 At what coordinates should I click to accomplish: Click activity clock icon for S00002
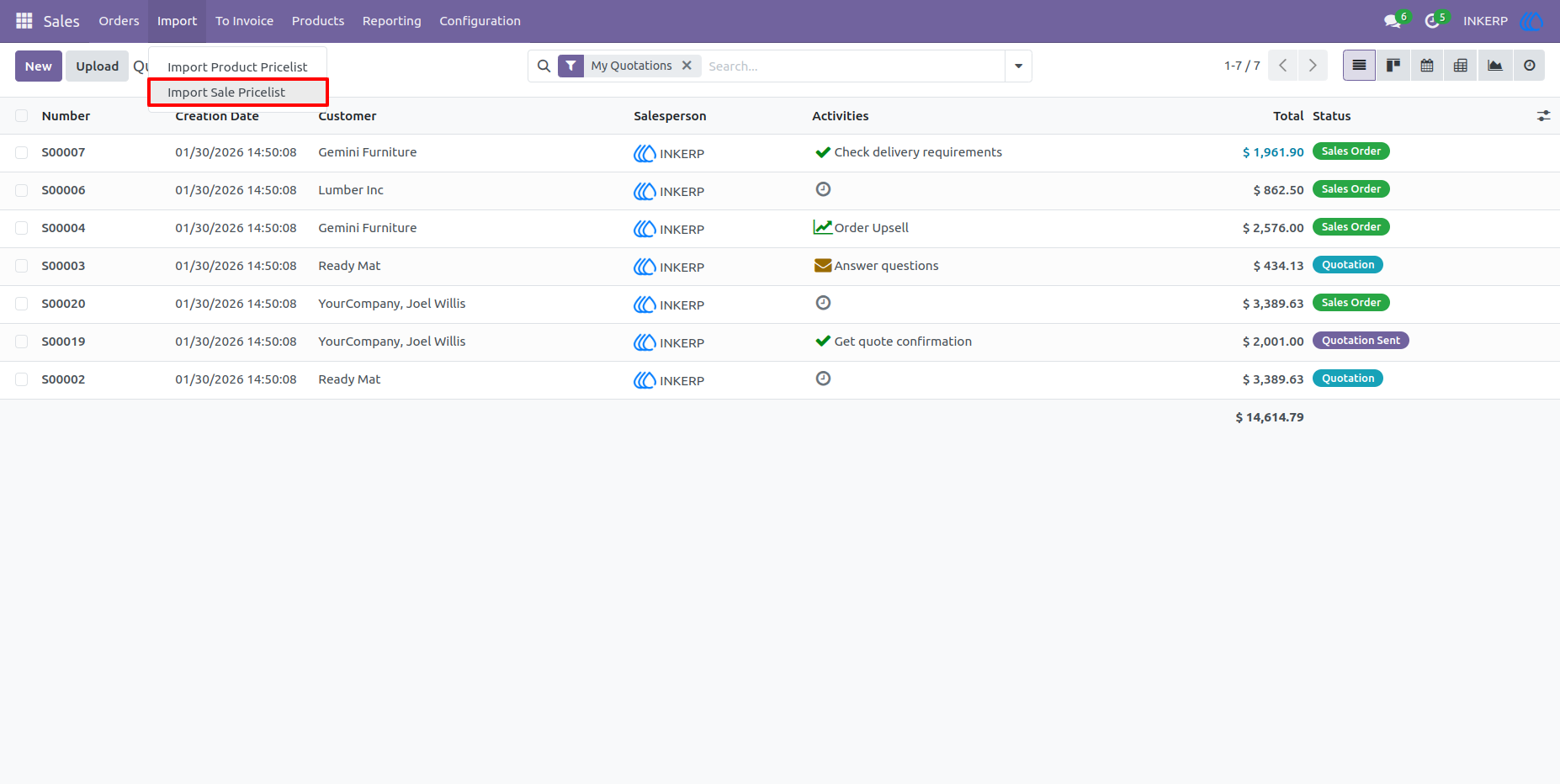(x=823, y=379)
